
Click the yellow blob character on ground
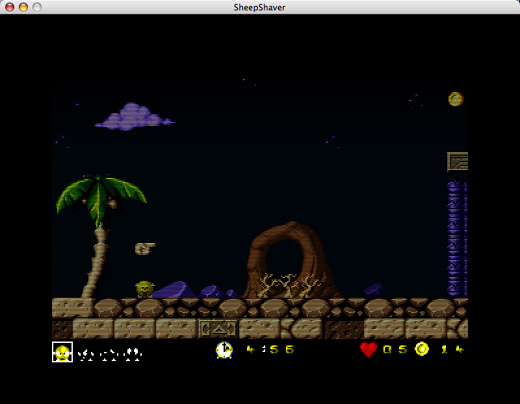pyautogui.click(x=145, y=289)
